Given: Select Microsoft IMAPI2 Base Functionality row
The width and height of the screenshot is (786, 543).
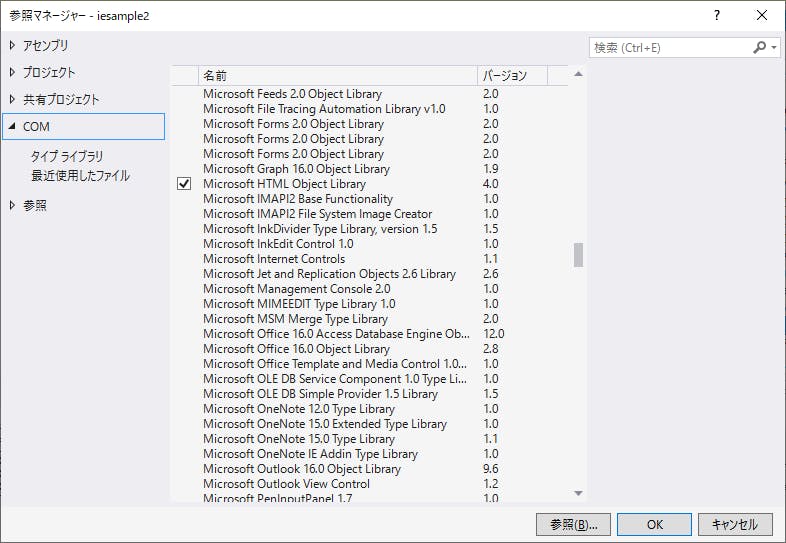Looking at the screenshot, I should click(369, 199).
